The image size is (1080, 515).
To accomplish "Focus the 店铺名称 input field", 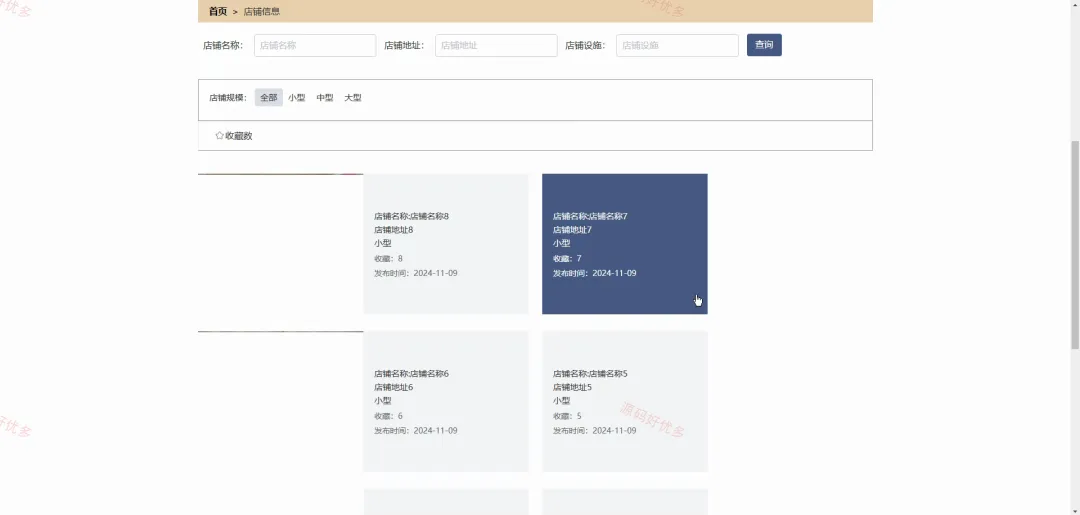I will (x=315, y=45).
